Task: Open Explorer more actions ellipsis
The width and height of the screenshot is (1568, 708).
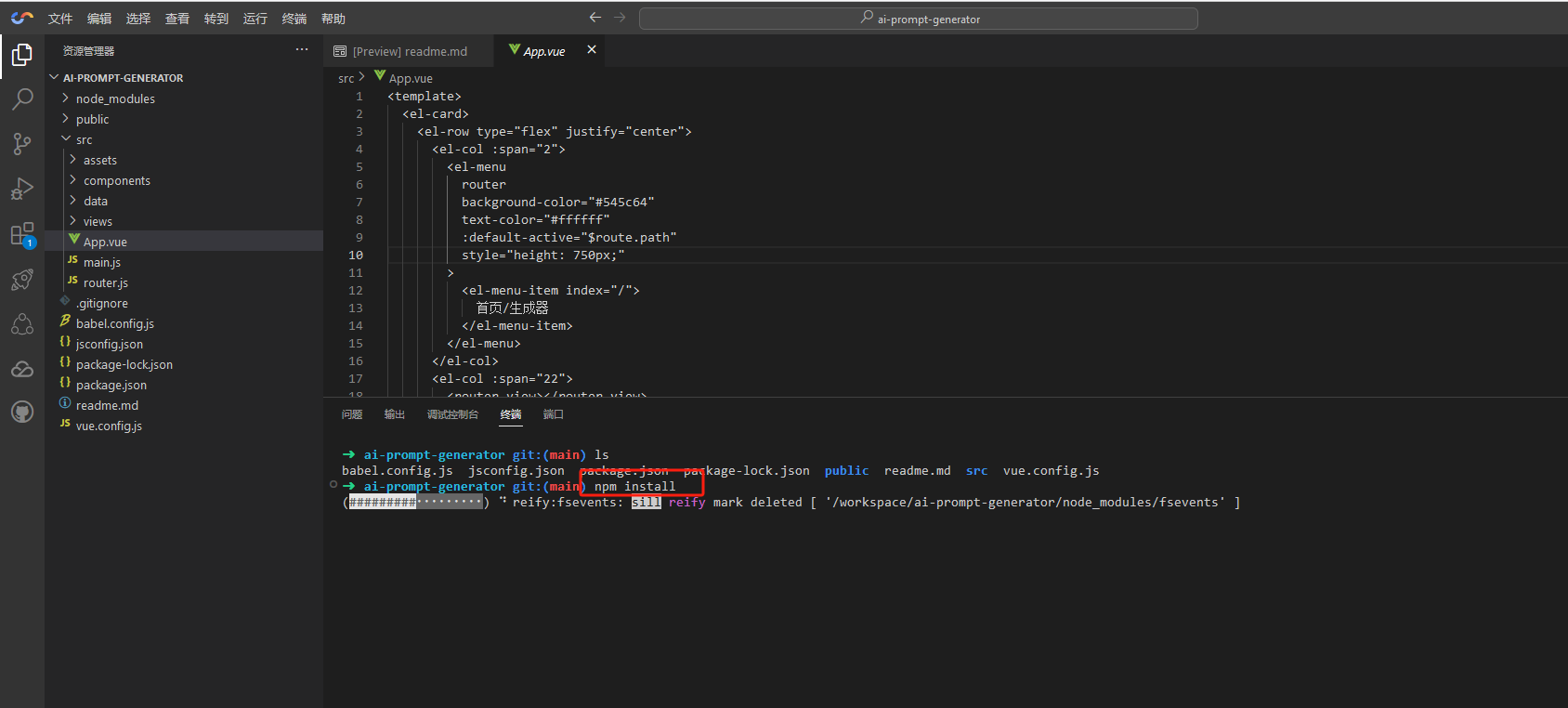Action: (x=302, y=50)
